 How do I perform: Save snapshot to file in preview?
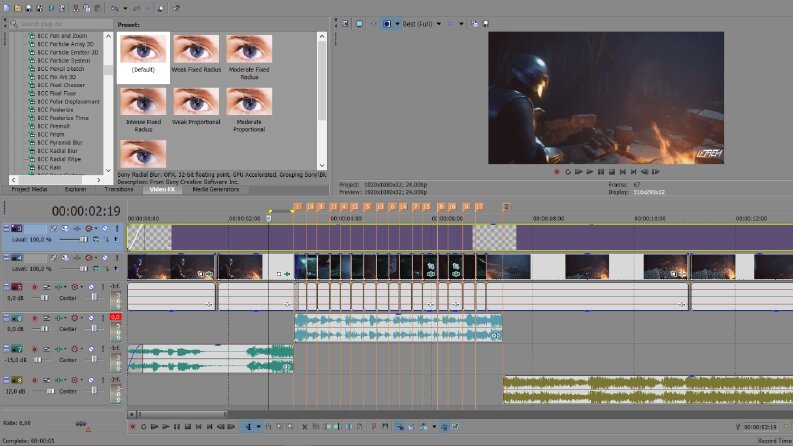pos(486,24)
